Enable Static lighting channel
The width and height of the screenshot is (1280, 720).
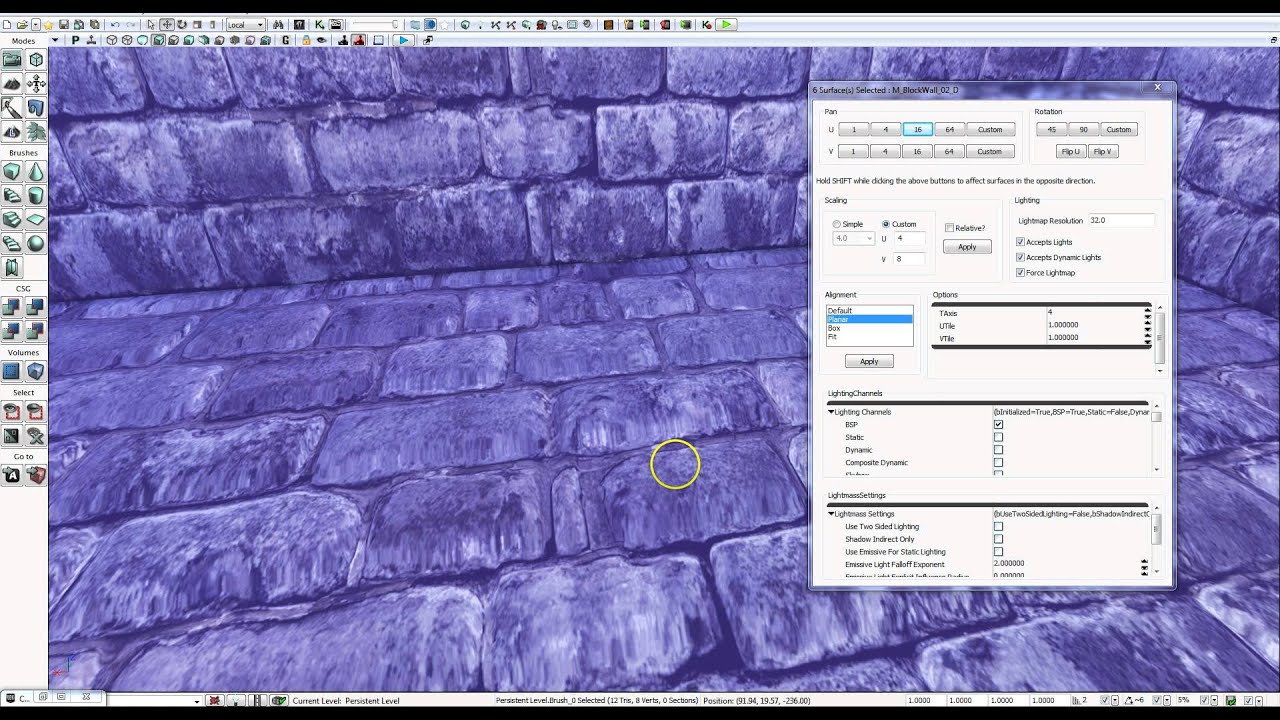[998, 437]
